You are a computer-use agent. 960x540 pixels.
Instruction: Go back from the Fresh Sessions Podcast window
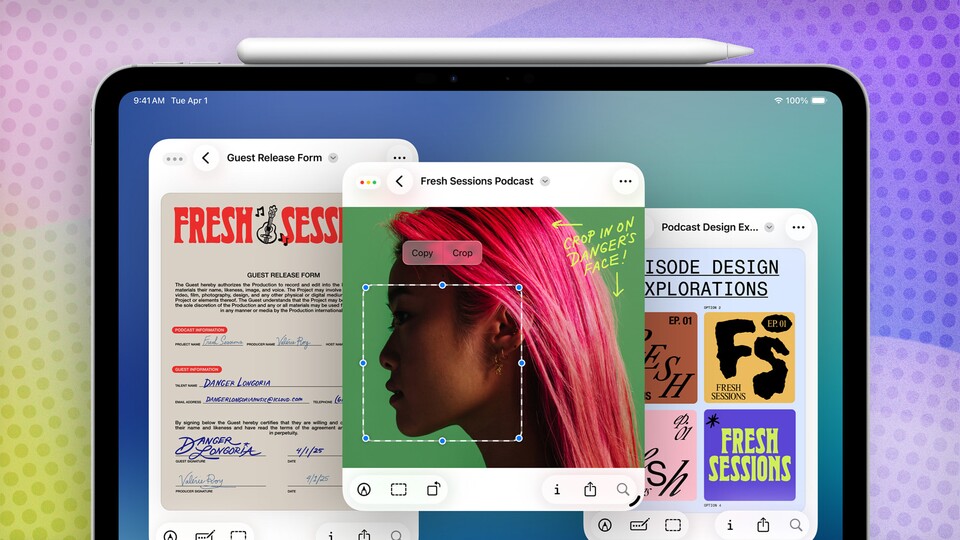(399, 181)
